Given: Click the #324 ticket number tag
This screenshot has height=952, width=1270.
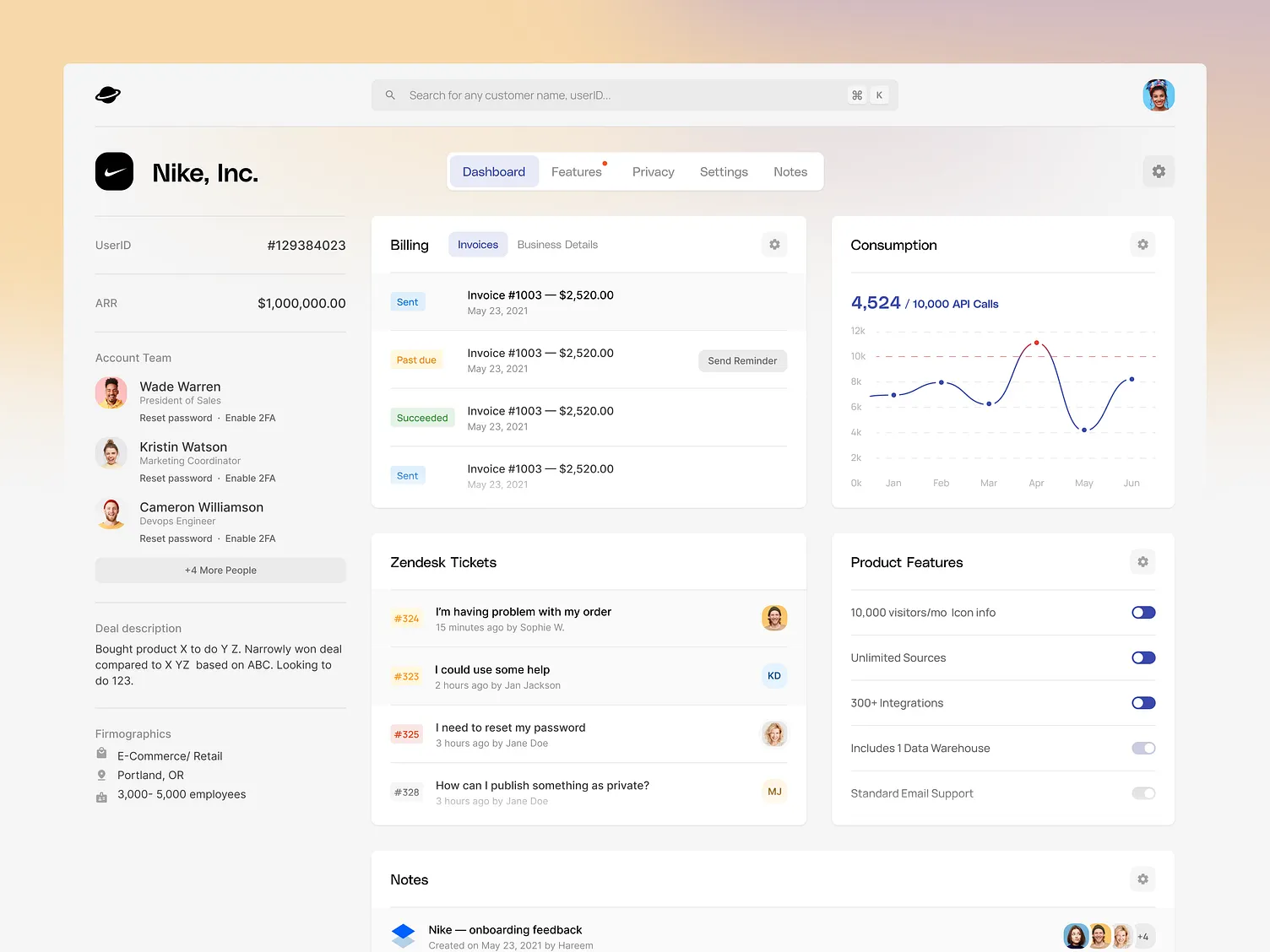Looking at the screenshot, I should (406, 619).
